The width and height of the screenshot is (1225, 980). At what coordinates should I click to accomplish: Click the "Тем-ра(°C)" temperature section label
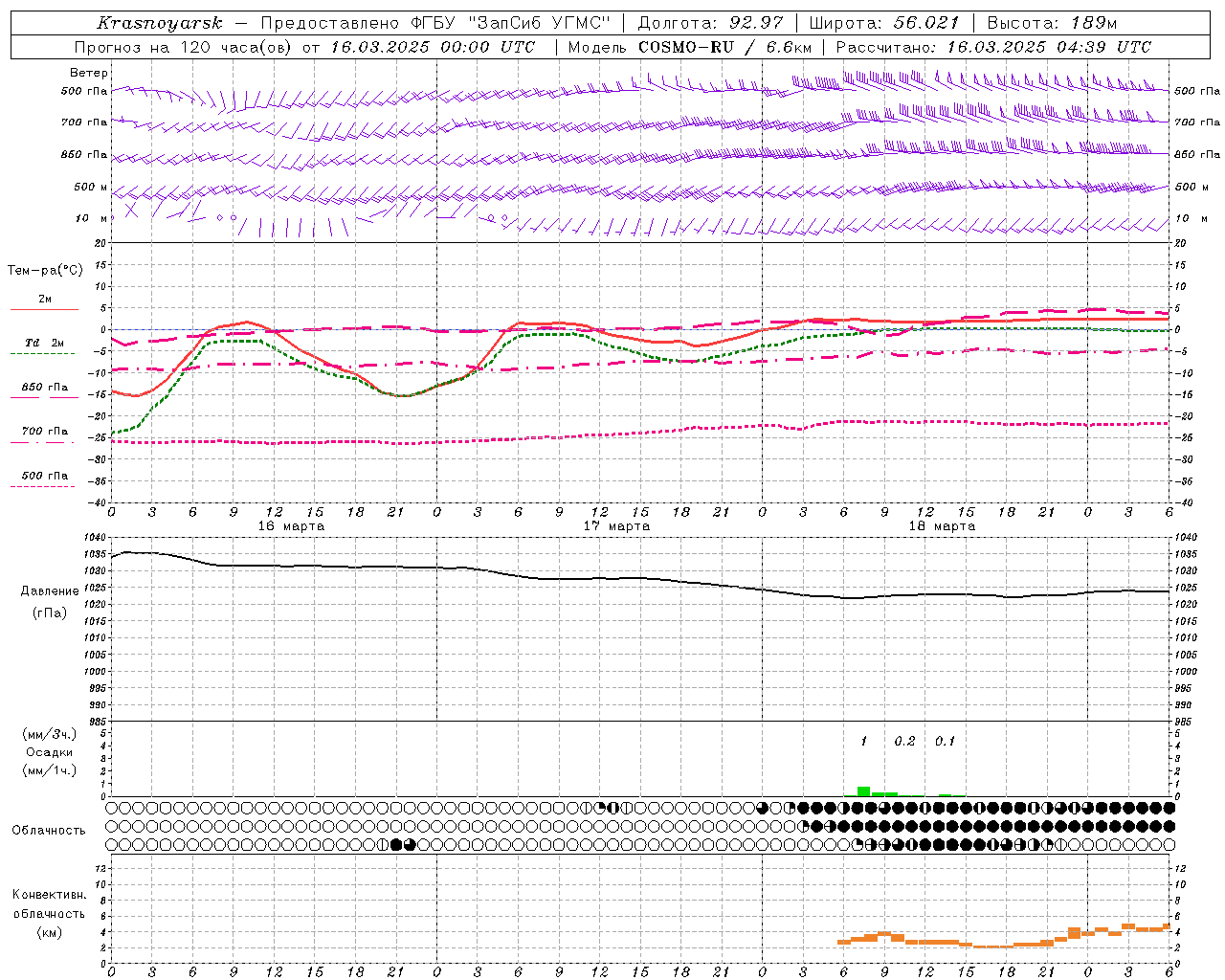coord(45,270)
